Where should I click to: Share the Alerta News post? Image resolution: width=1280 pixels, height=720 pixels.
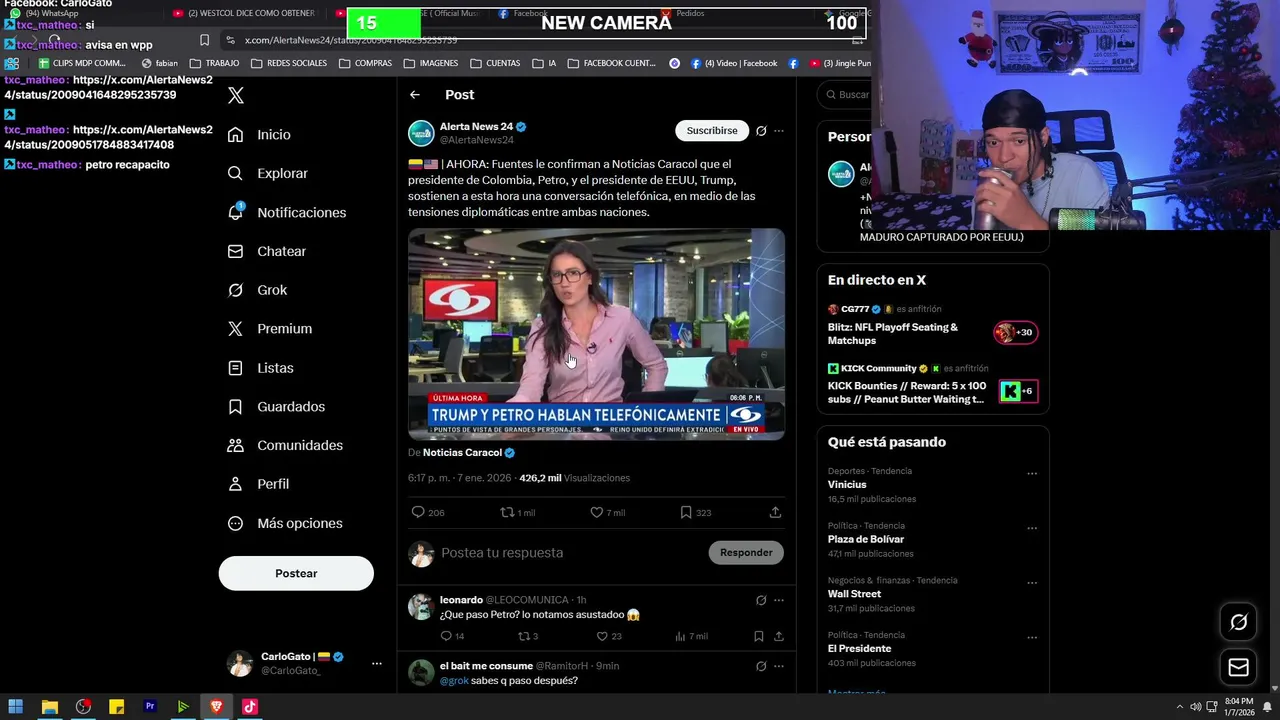(x=775, y=512)
